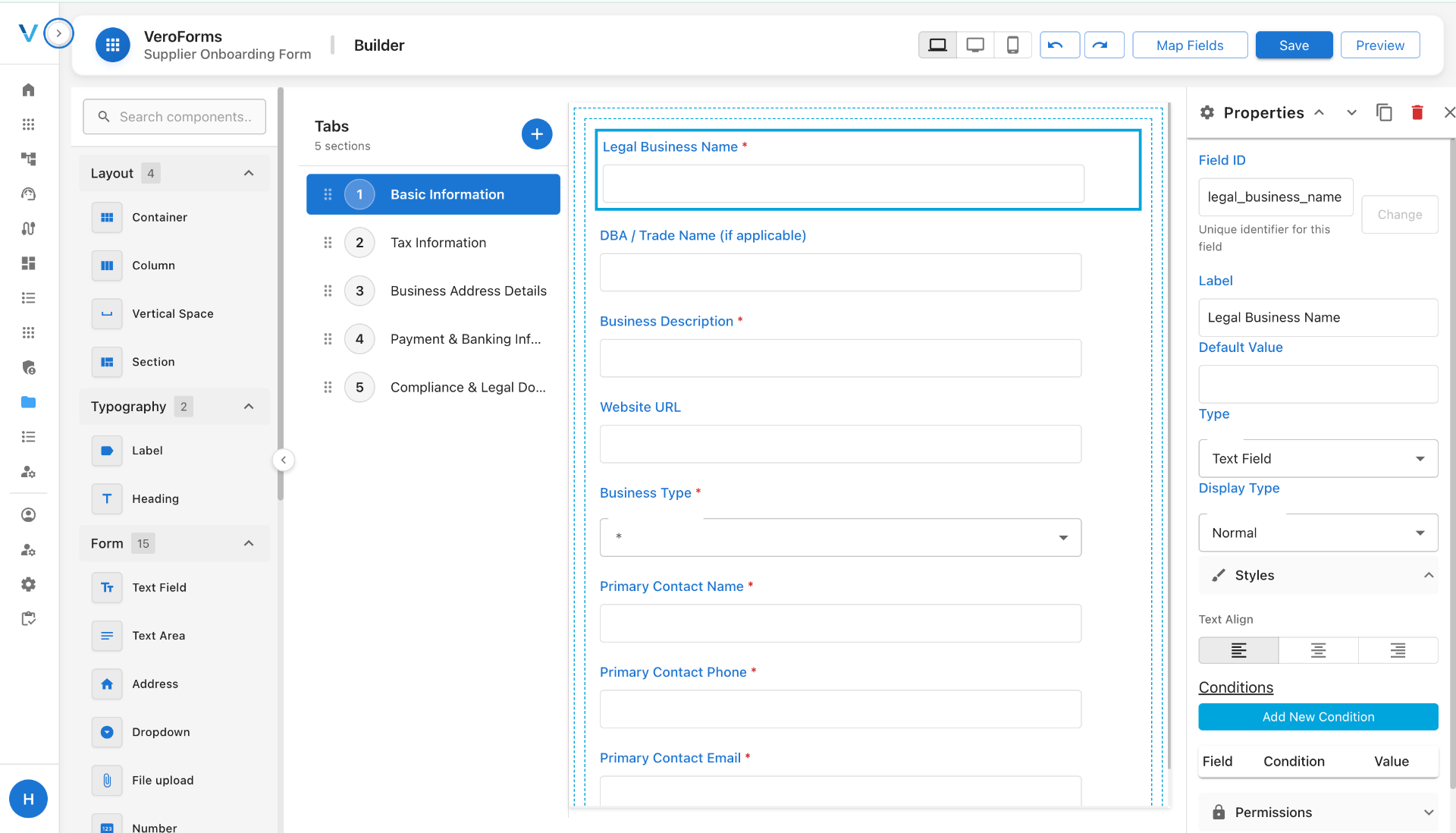Redo the last change
The image size is (1456, 833).
point(1104,45)
